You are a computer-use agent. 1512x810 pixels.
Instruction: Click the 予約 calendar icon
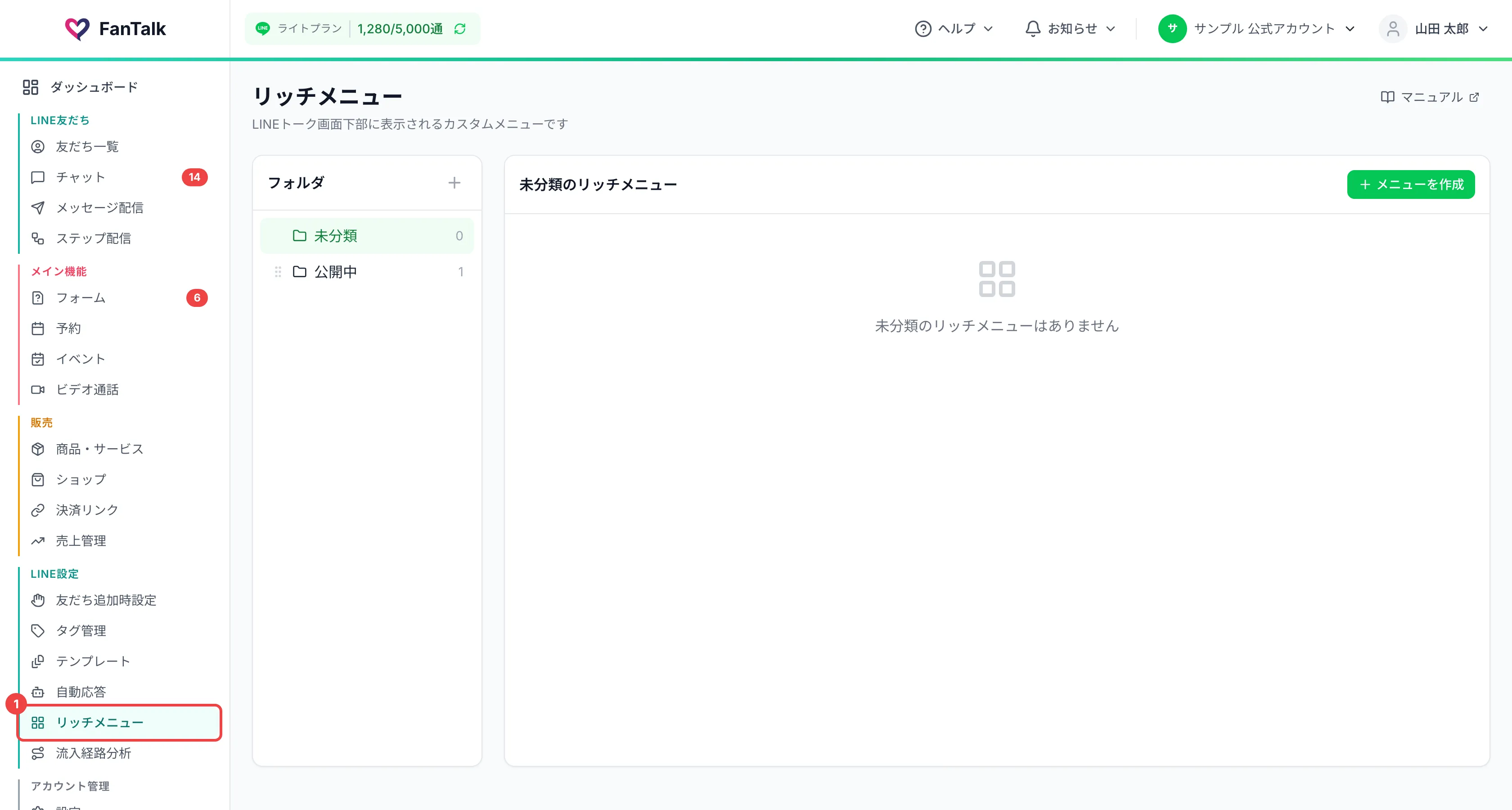37,328
